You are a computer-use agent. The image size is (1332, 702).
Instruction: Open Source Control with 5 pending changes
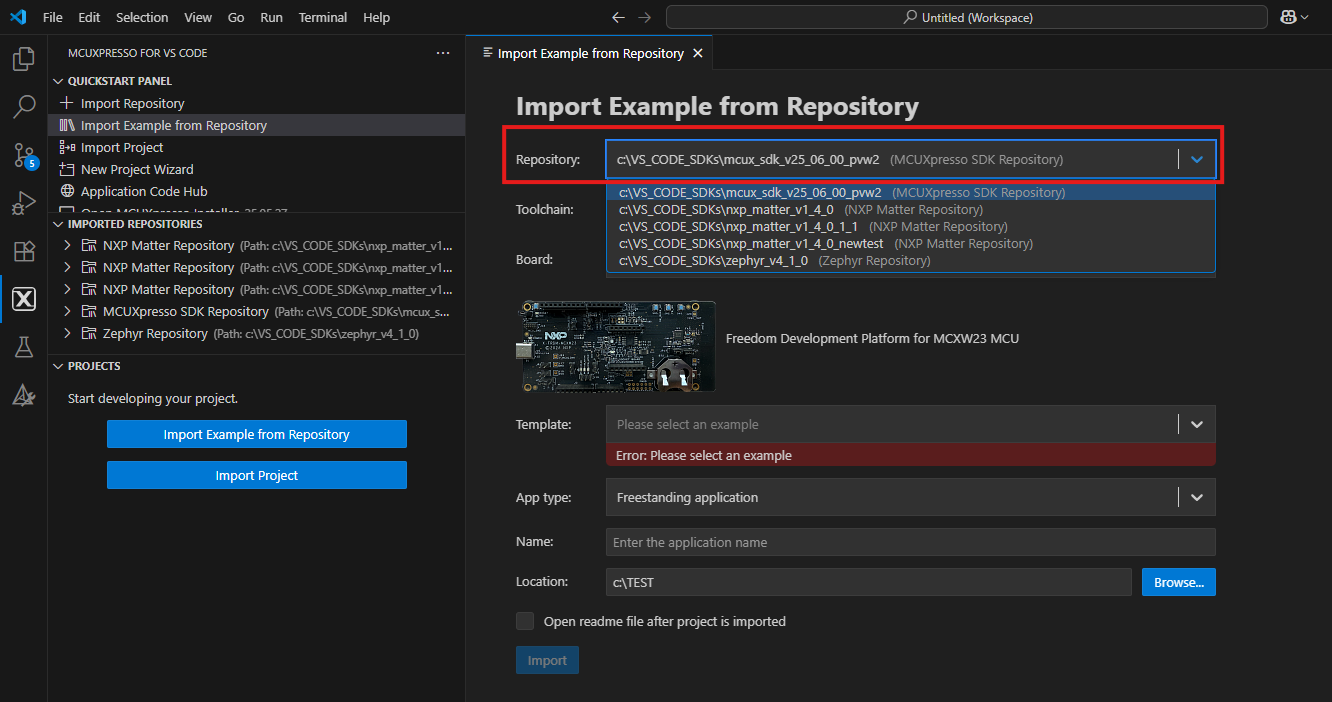click(x=24, y=155)
